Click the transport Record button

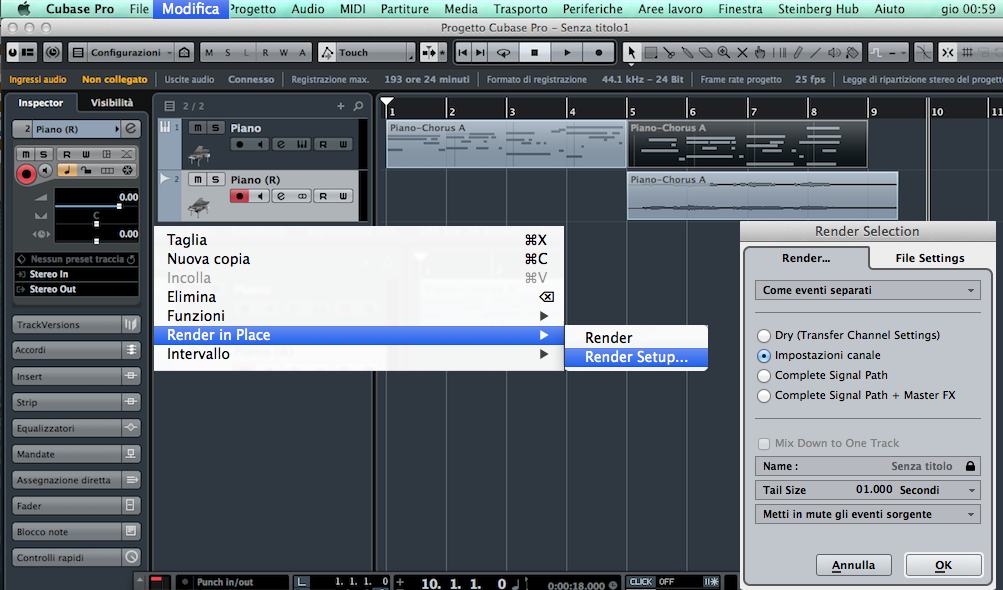[599, 52]
